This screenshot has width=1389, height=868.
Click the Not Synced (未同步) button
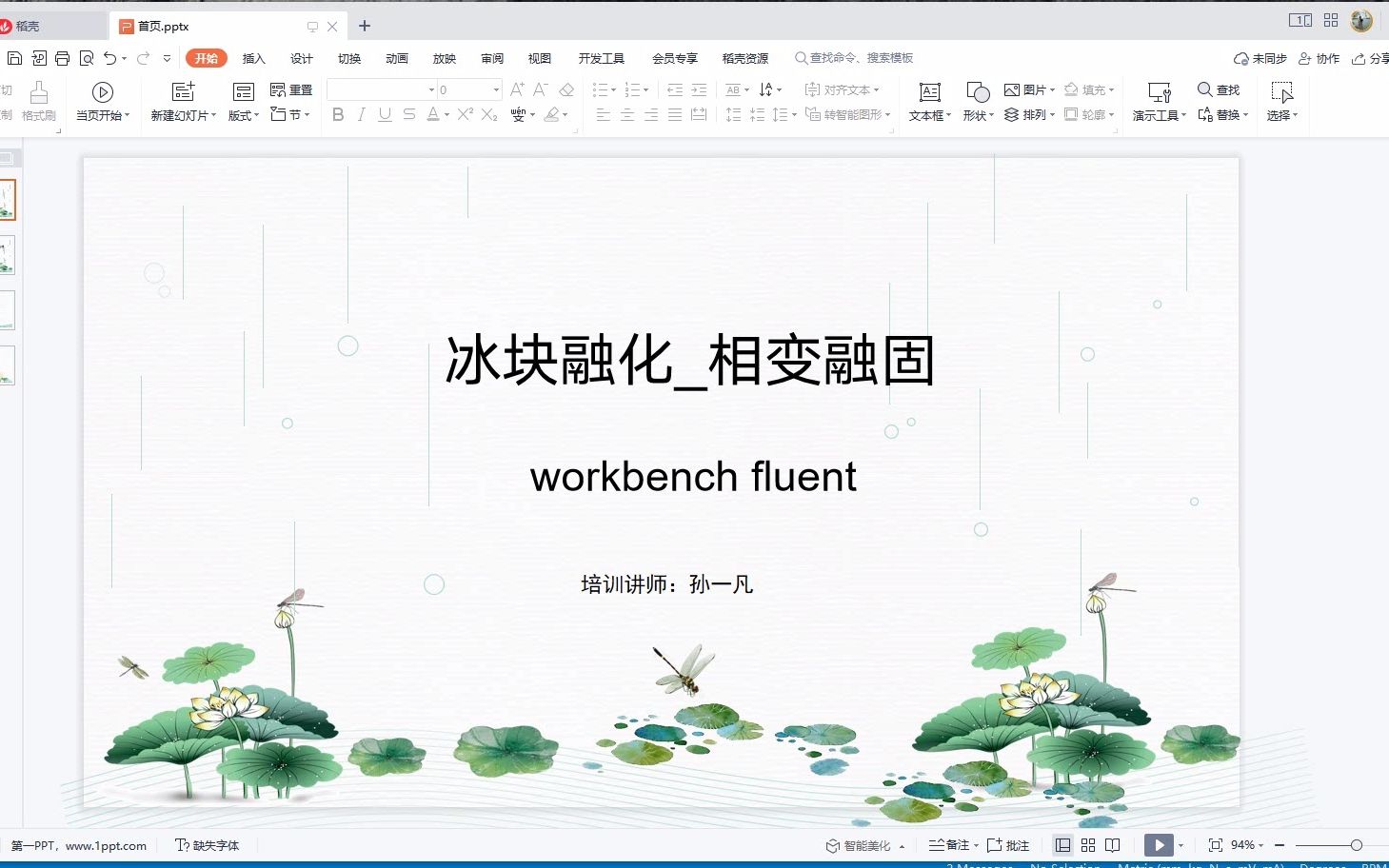tap(1260, 58)
